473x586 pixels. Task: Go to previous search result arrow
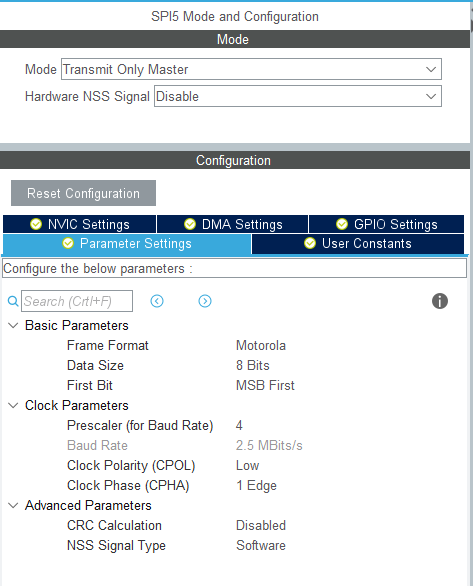pyautogui.click(x=157, y=301)
